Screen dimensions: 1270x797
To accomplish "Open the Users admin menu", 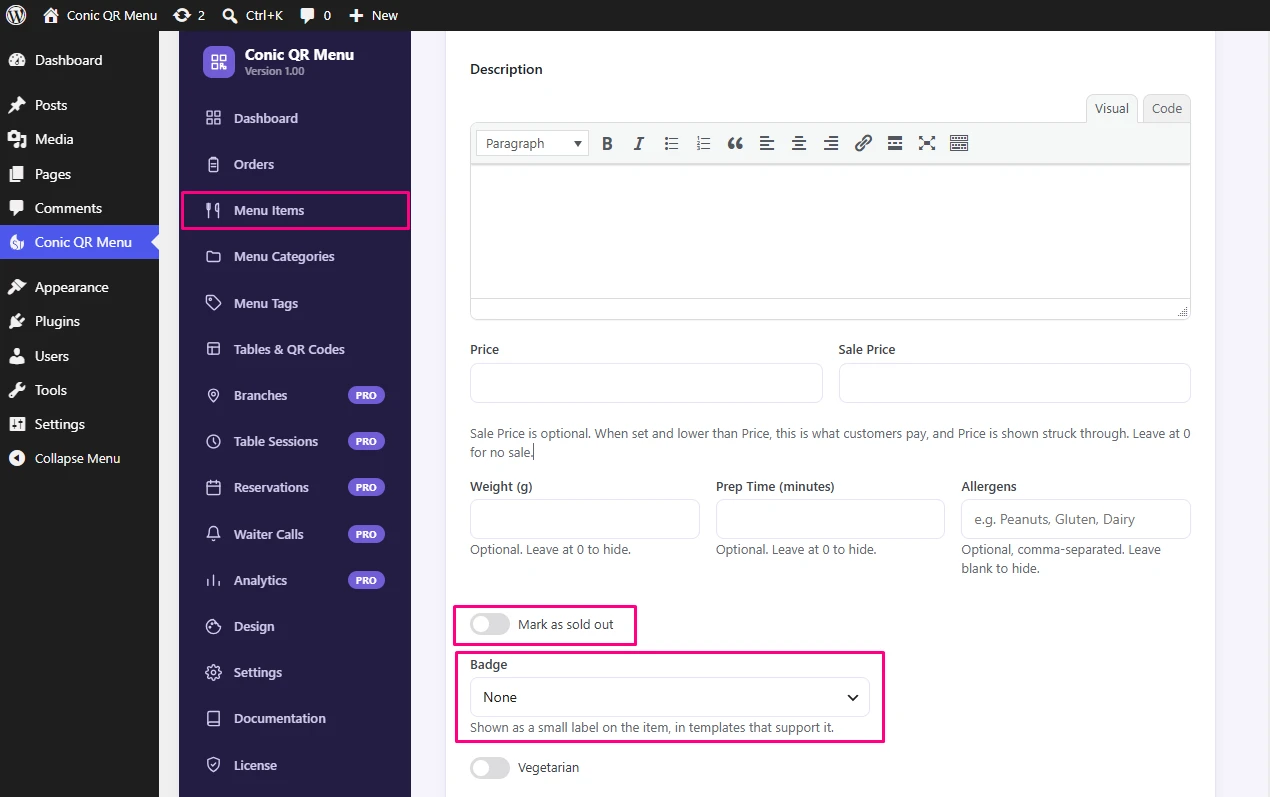I will pos(79,356).
